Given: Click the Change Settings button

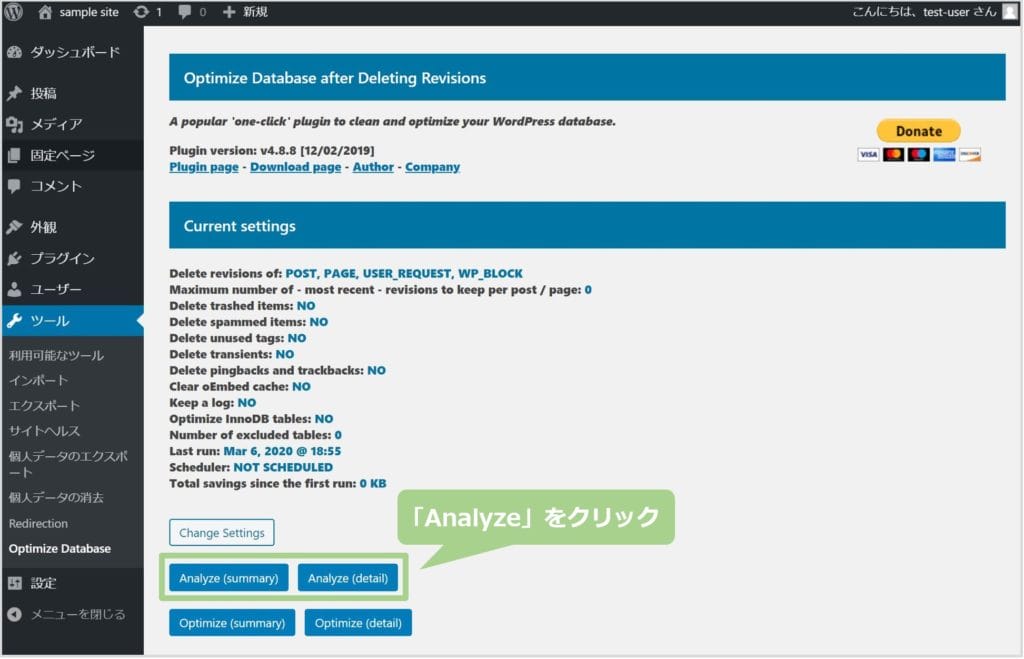Looking at the screenshot, I should (221, 532).
